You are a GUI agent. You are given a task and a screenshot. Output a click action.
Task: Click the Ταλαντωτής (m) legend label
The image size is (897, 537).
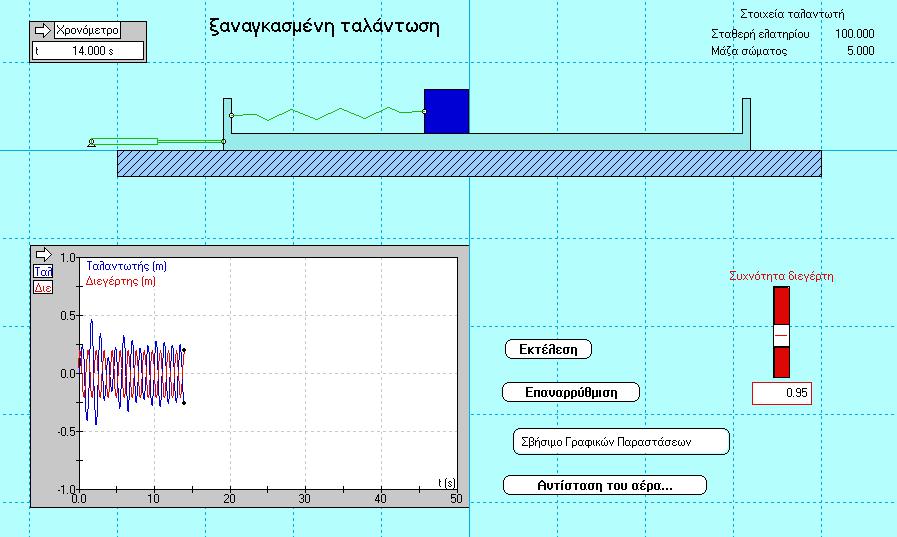coord(126,266)
